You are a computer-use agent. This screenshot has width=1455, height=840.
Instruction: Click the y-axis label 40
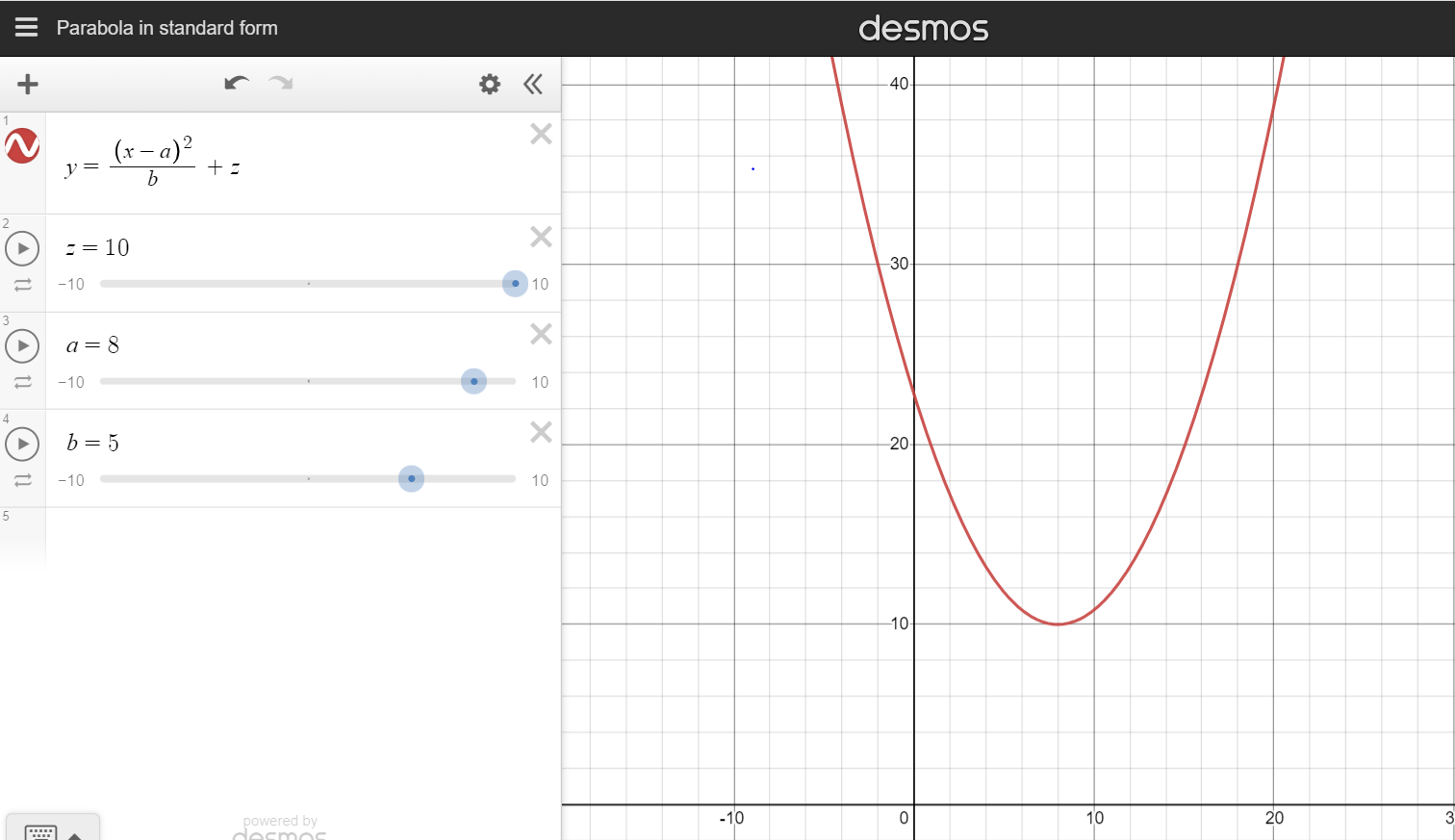(x=899, y=84)
